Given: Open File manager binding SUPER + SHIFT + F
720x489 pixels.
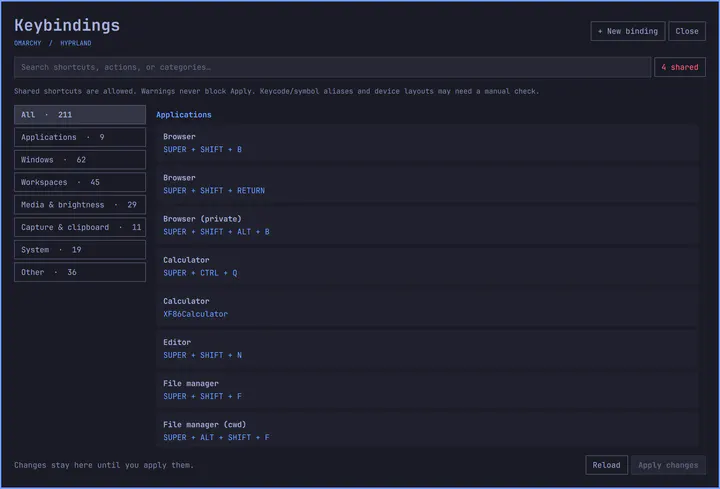Looking at the screenshot, I should pos(427,390).
